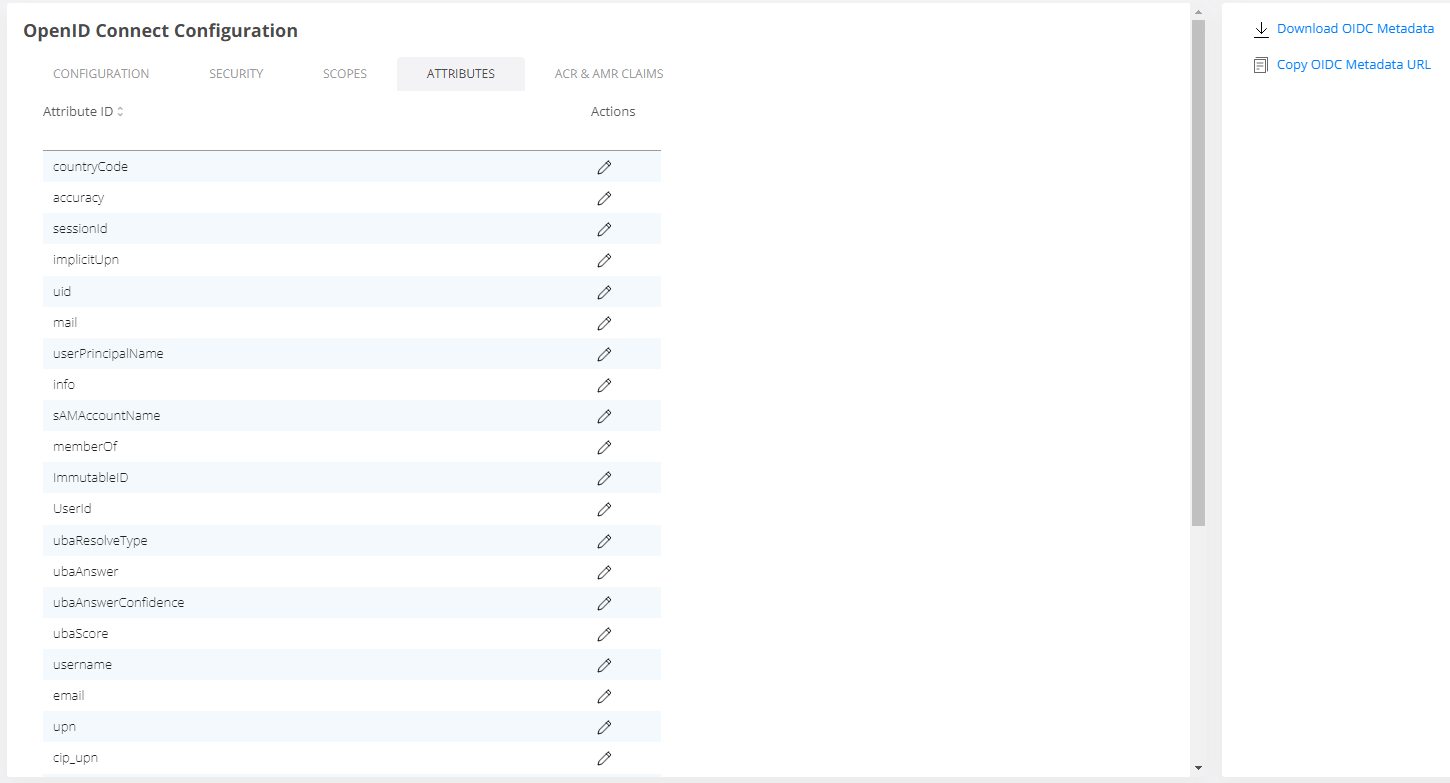Screen dimensions: 1450x783
Task: Click the copy icon beside Metadata URL
Action: tap(1261, 65)
